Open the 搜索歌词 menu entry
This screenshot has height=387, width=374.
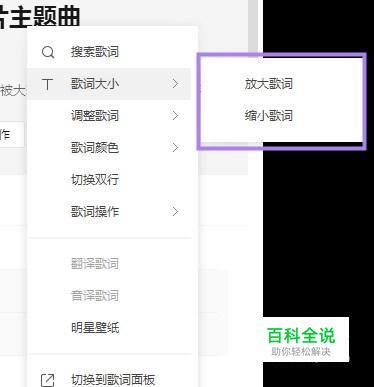[109, 52]
